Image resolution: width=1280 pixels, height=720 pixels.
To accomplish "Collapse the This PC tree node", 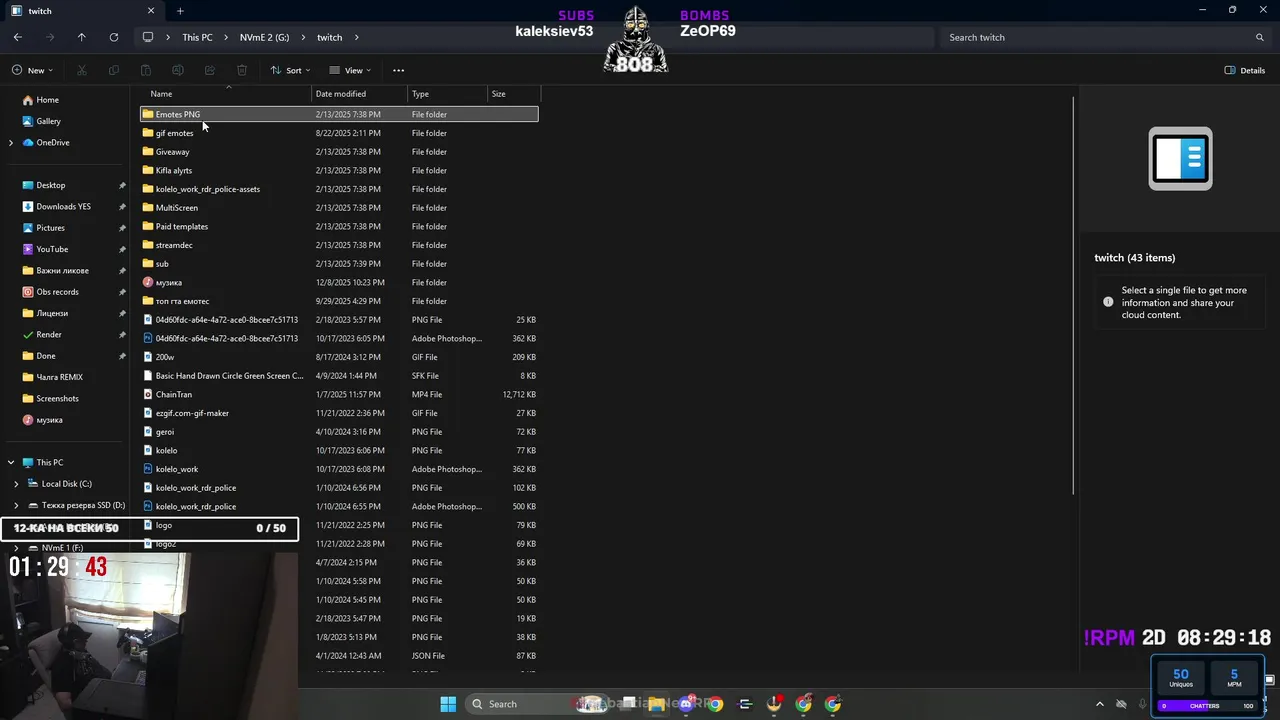I will coord(11,462).
